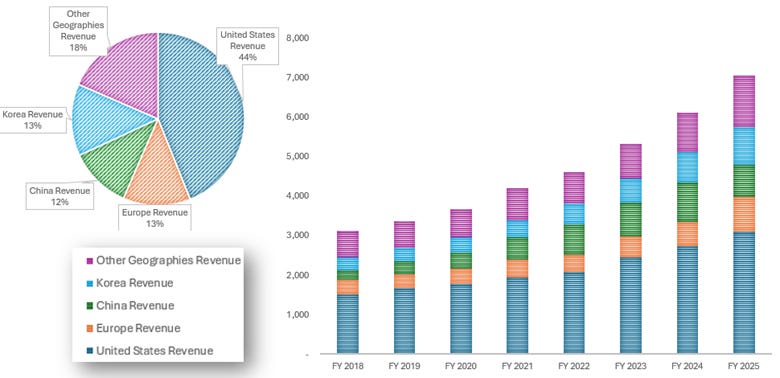Click the Other Geographies Revenue 18% pie label

(x=78, y=31)
